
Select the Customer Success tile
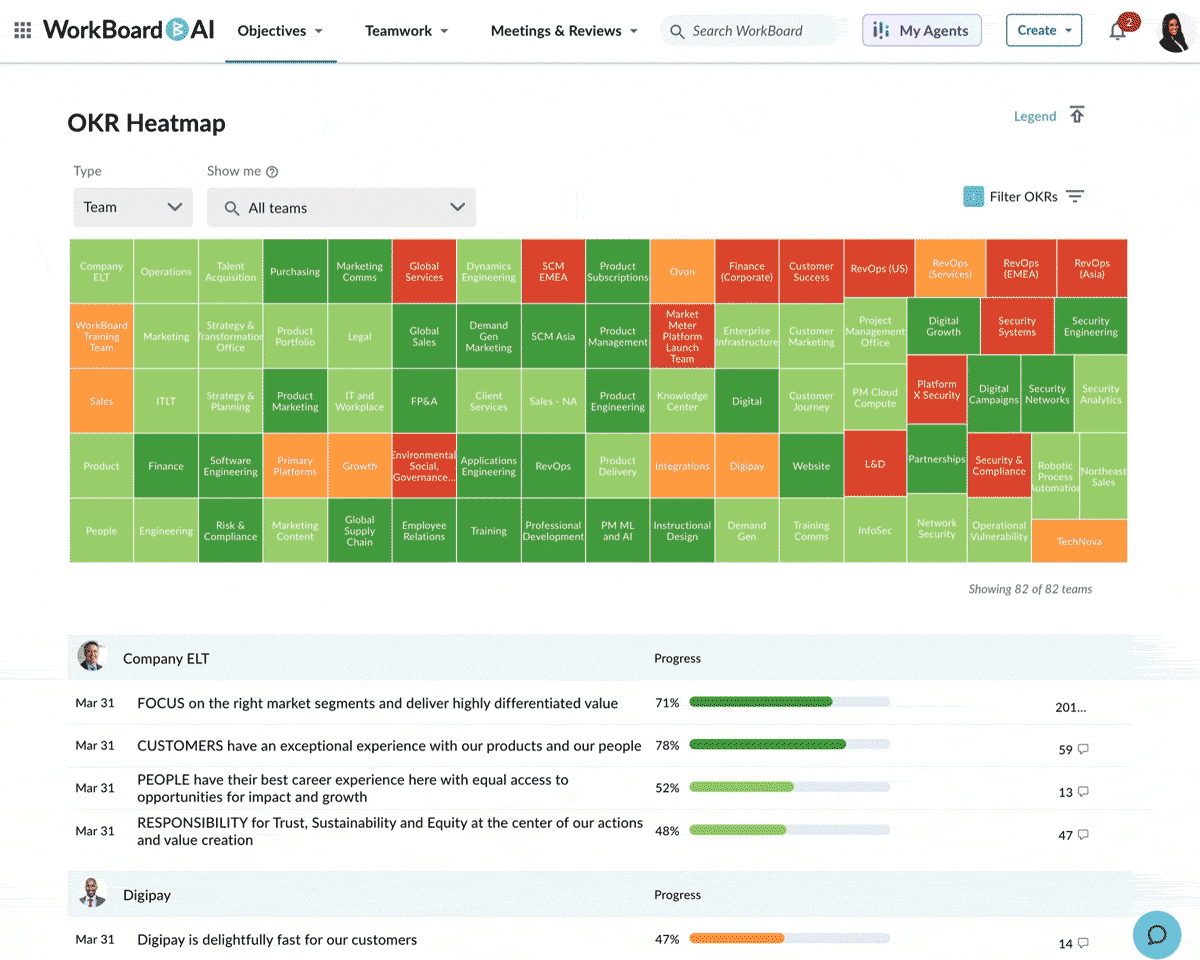811,271
